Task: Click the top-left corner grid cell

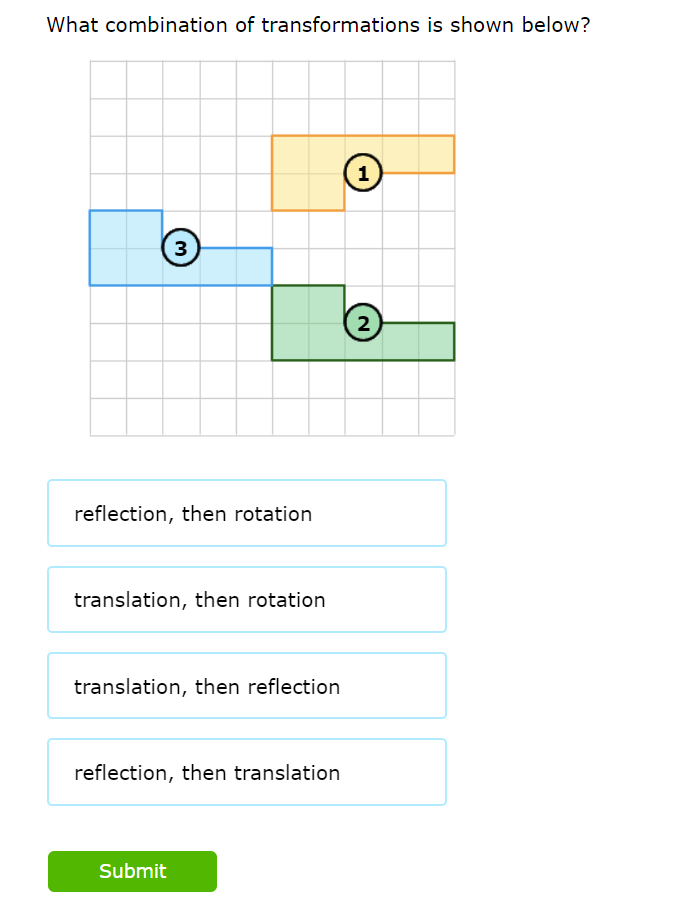Action: click(108, 80)
